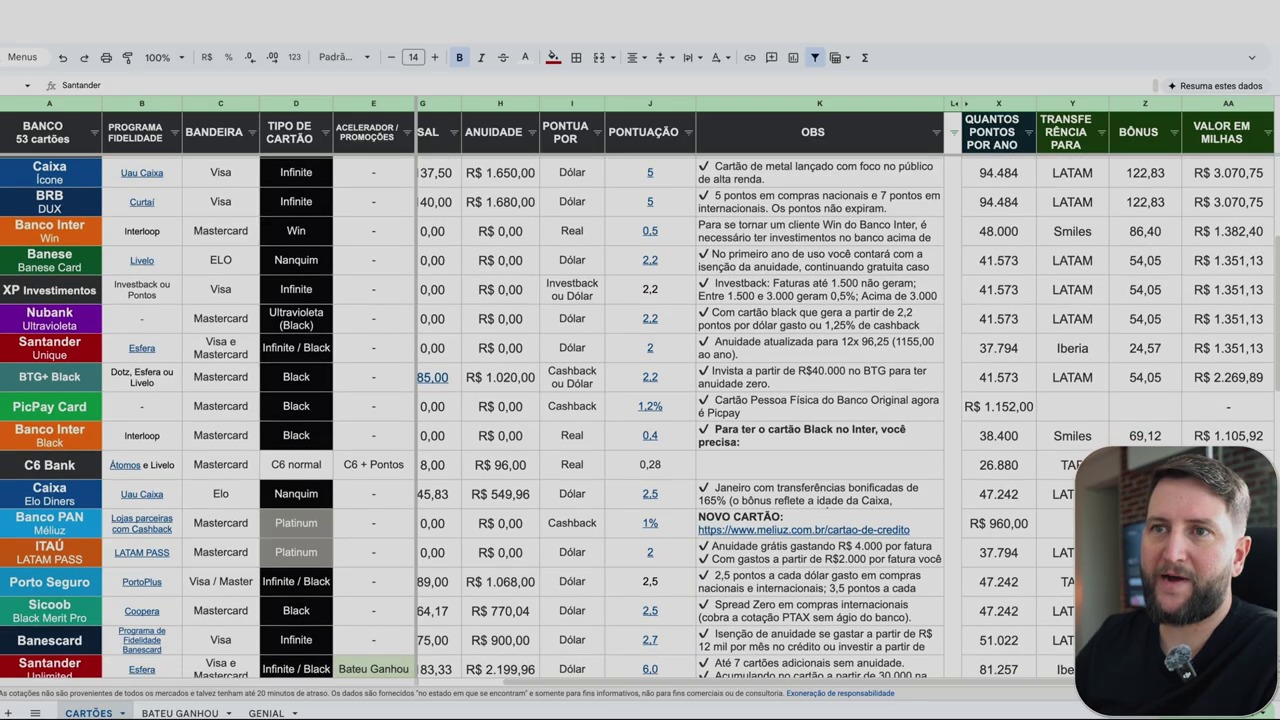Switch to the GENIAL sheet tab
Screen dimensions: 1280x720
click(x=266, y=713)
